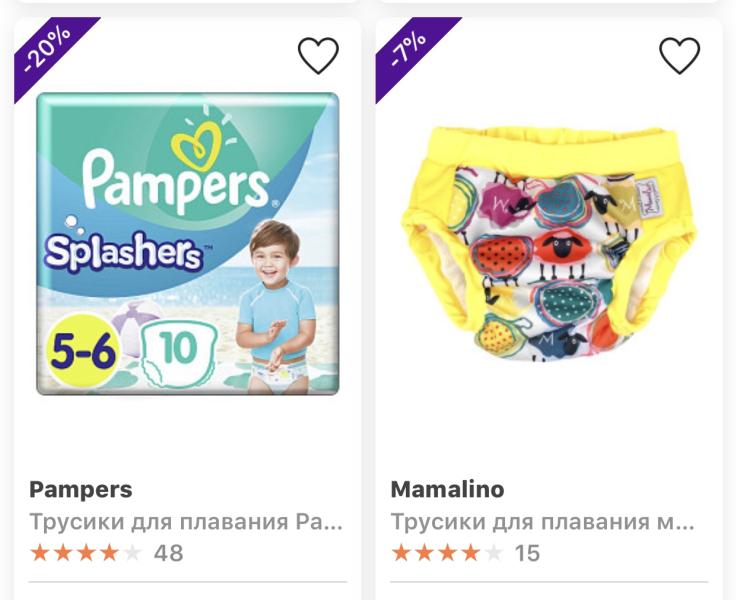View the 15 reviews for Mamalino
736x600 pixels.
[x=527, y=552]
